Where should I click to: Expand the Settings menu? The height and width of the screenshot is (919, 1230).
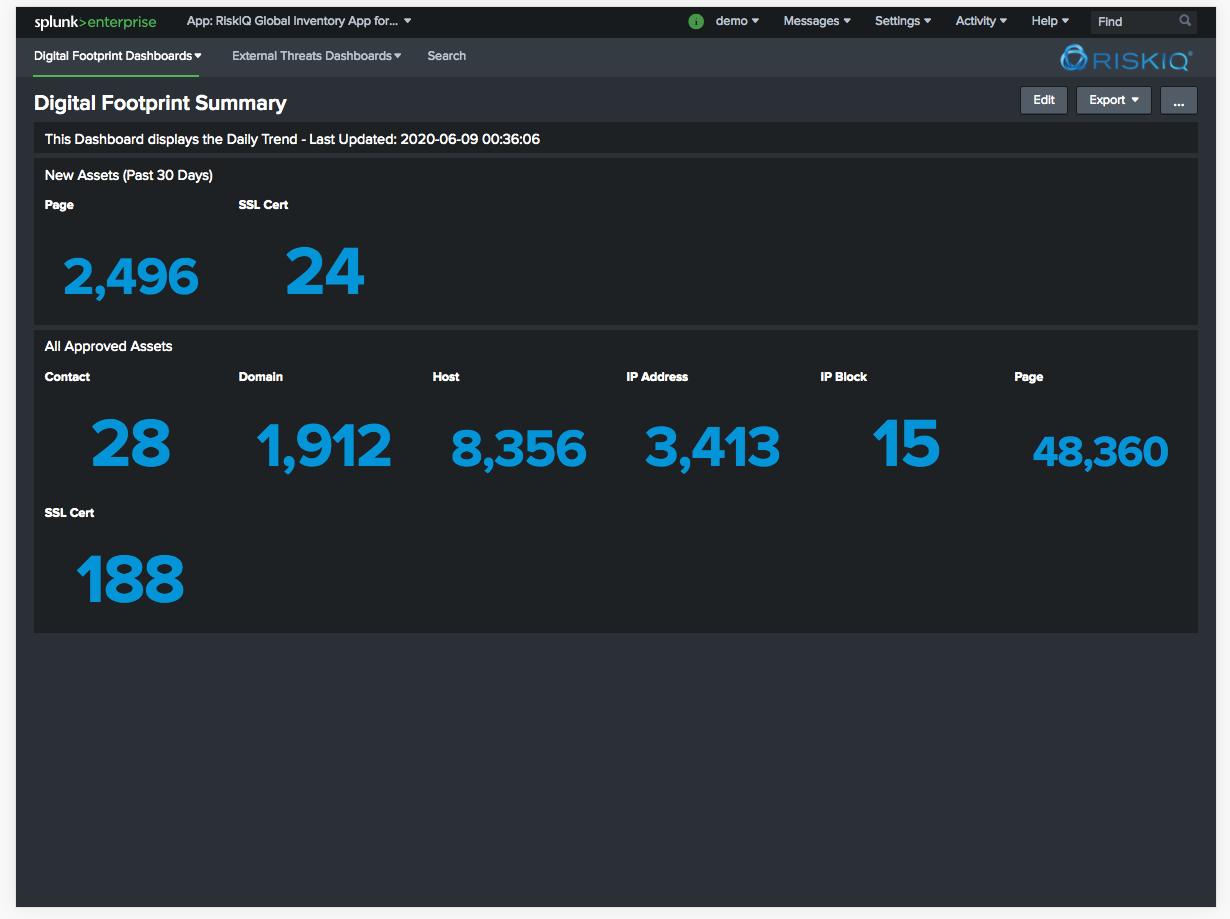click(x=903, y=21)
